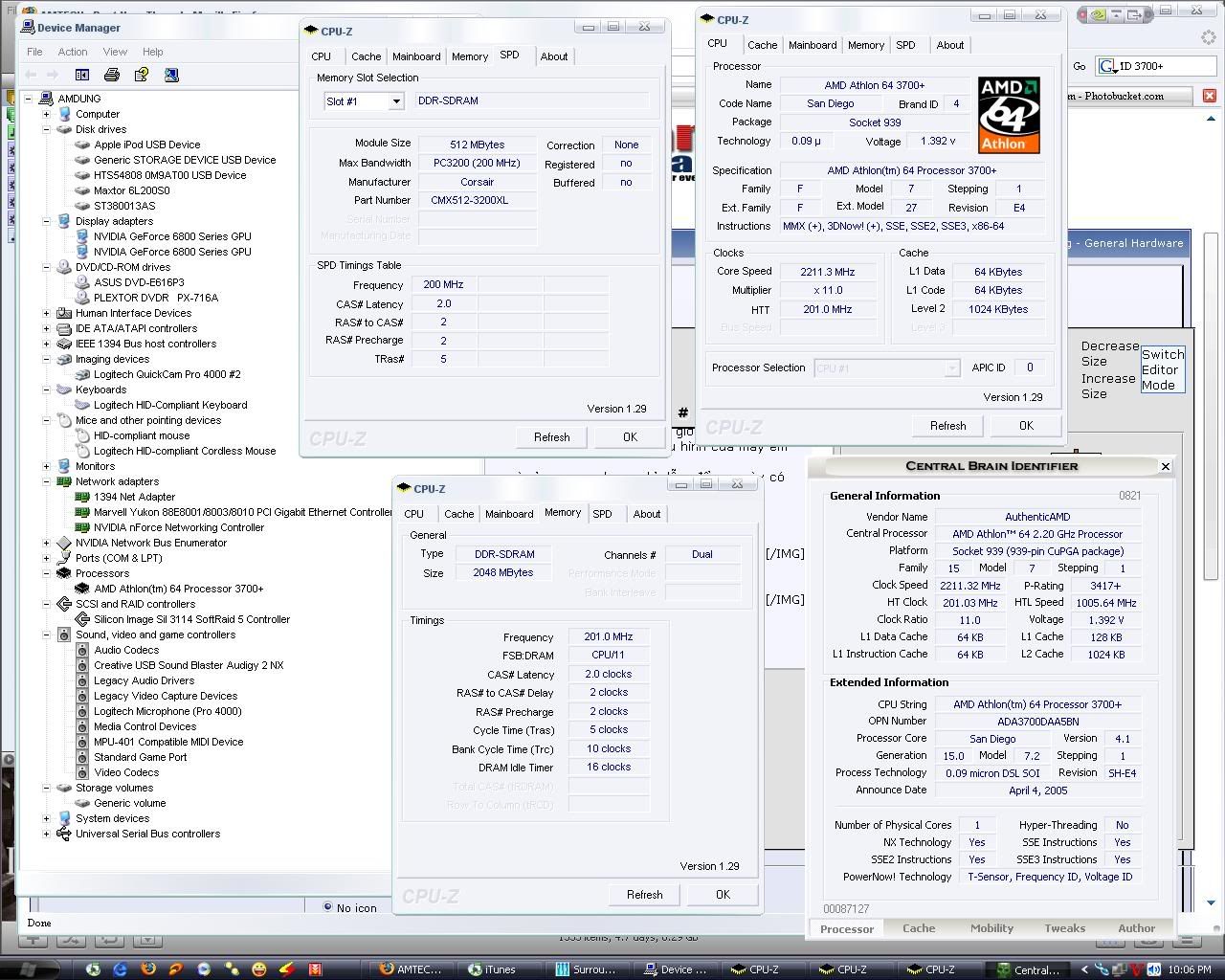Expand the Universal Serial Bus controllers node
1225x980 pixels.
pos(46,834)
